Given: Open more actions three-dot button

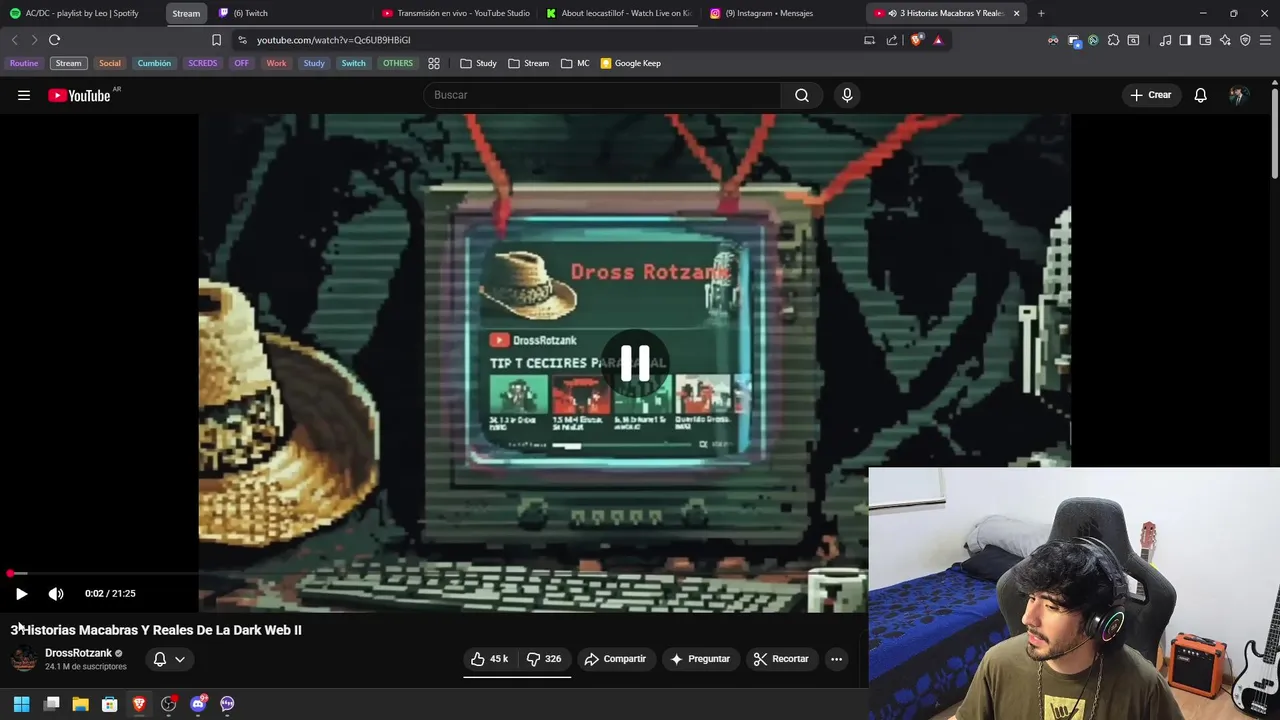Looking at the screenshot, I should point(836,659).
